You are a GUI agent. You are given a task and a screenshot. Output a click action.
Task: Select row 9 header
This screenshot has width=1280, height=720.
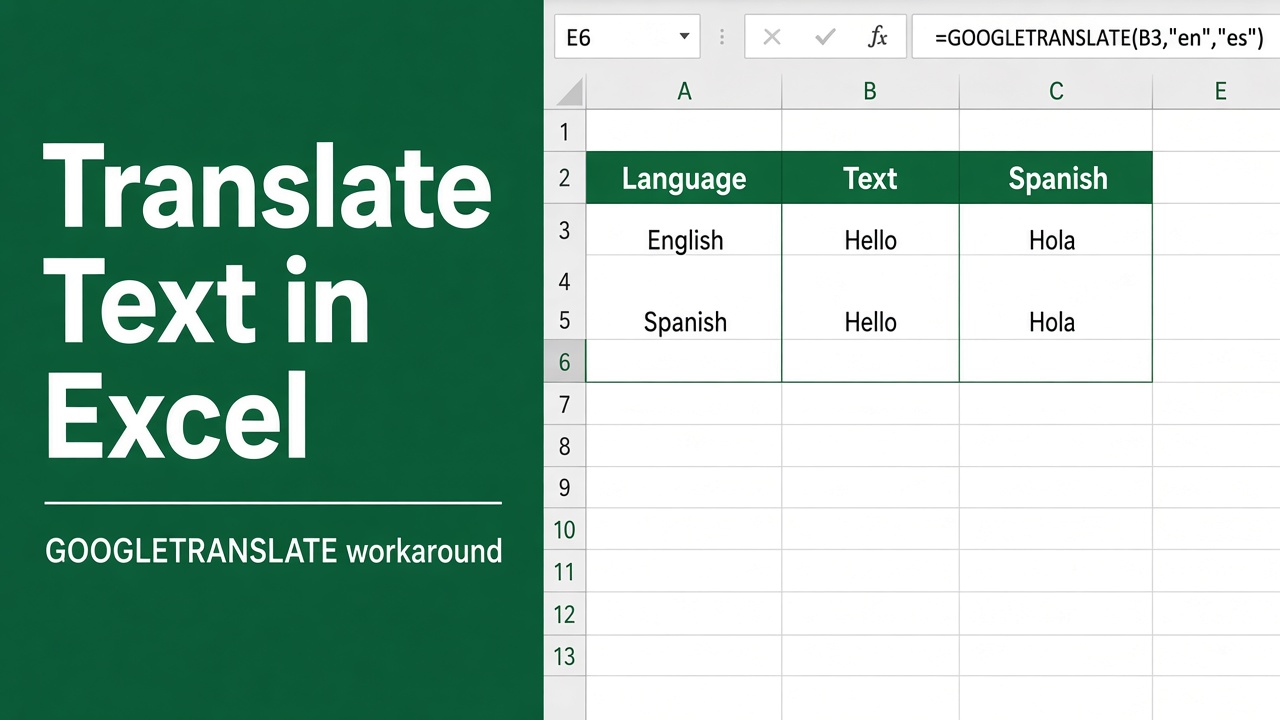point(565,488)
